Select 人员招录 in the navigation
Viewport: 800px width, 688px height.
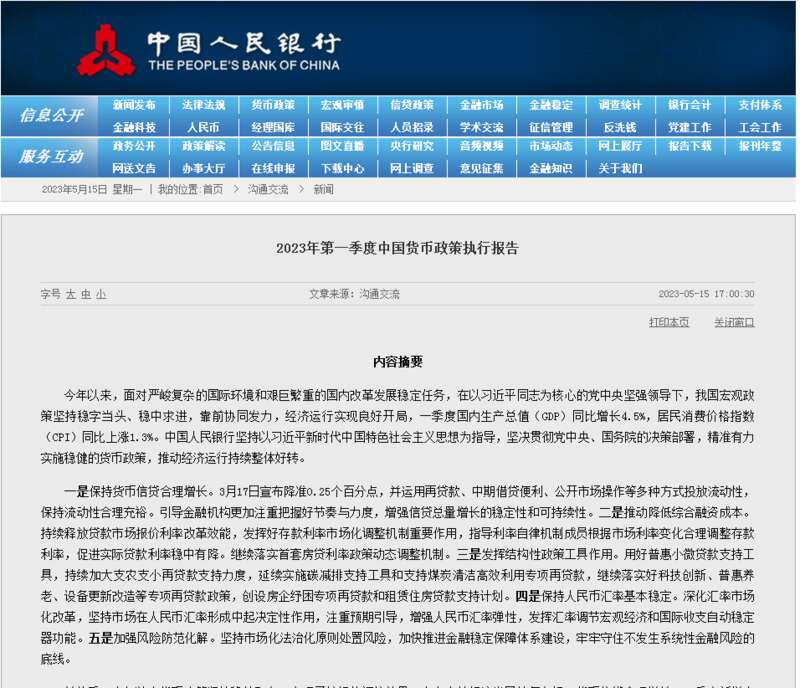(412, 127)
